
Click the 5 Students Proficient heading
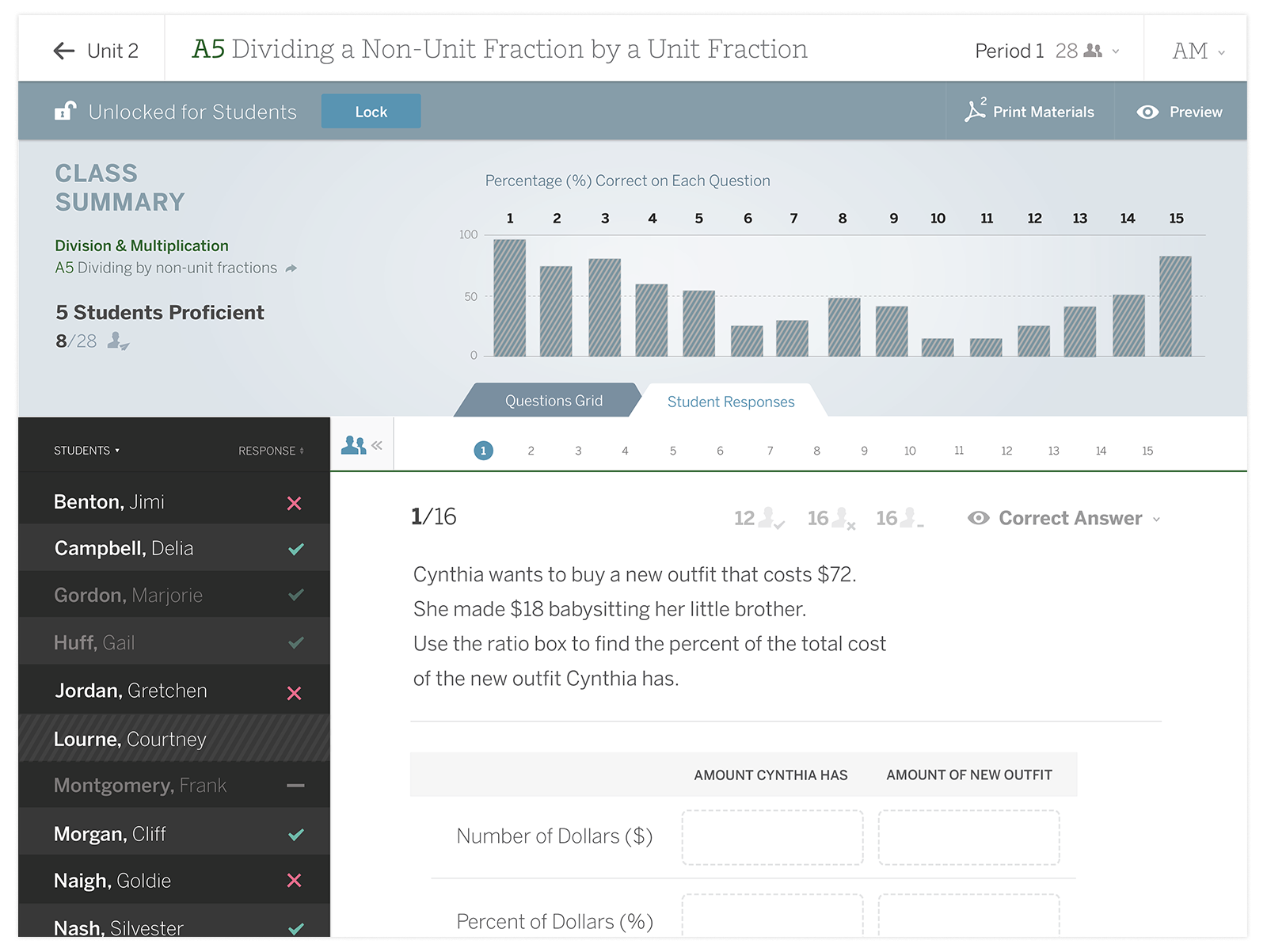coord(160,312)
